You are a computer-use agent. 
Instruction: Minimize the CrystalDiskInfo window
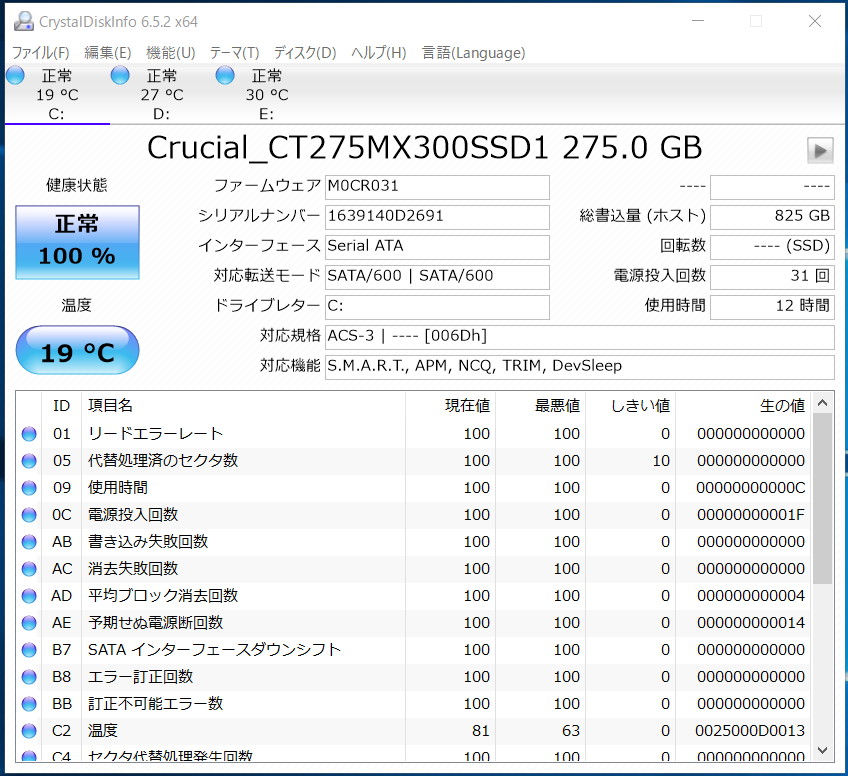coord(698,21)
